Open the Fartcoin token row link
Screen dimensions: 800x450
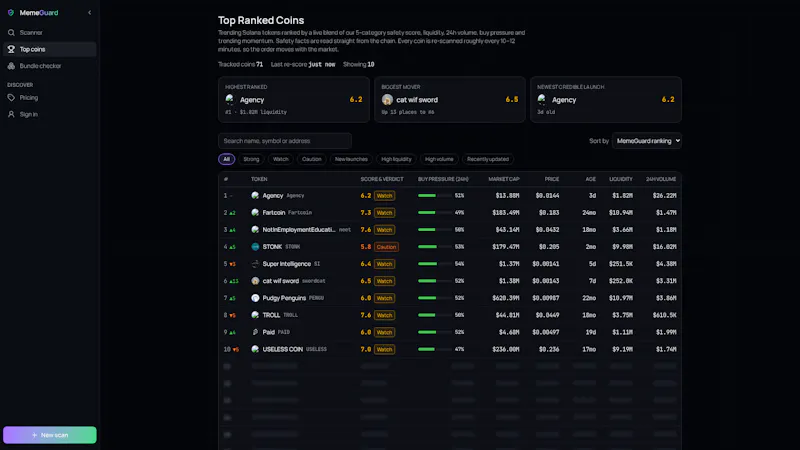[273, 213]
